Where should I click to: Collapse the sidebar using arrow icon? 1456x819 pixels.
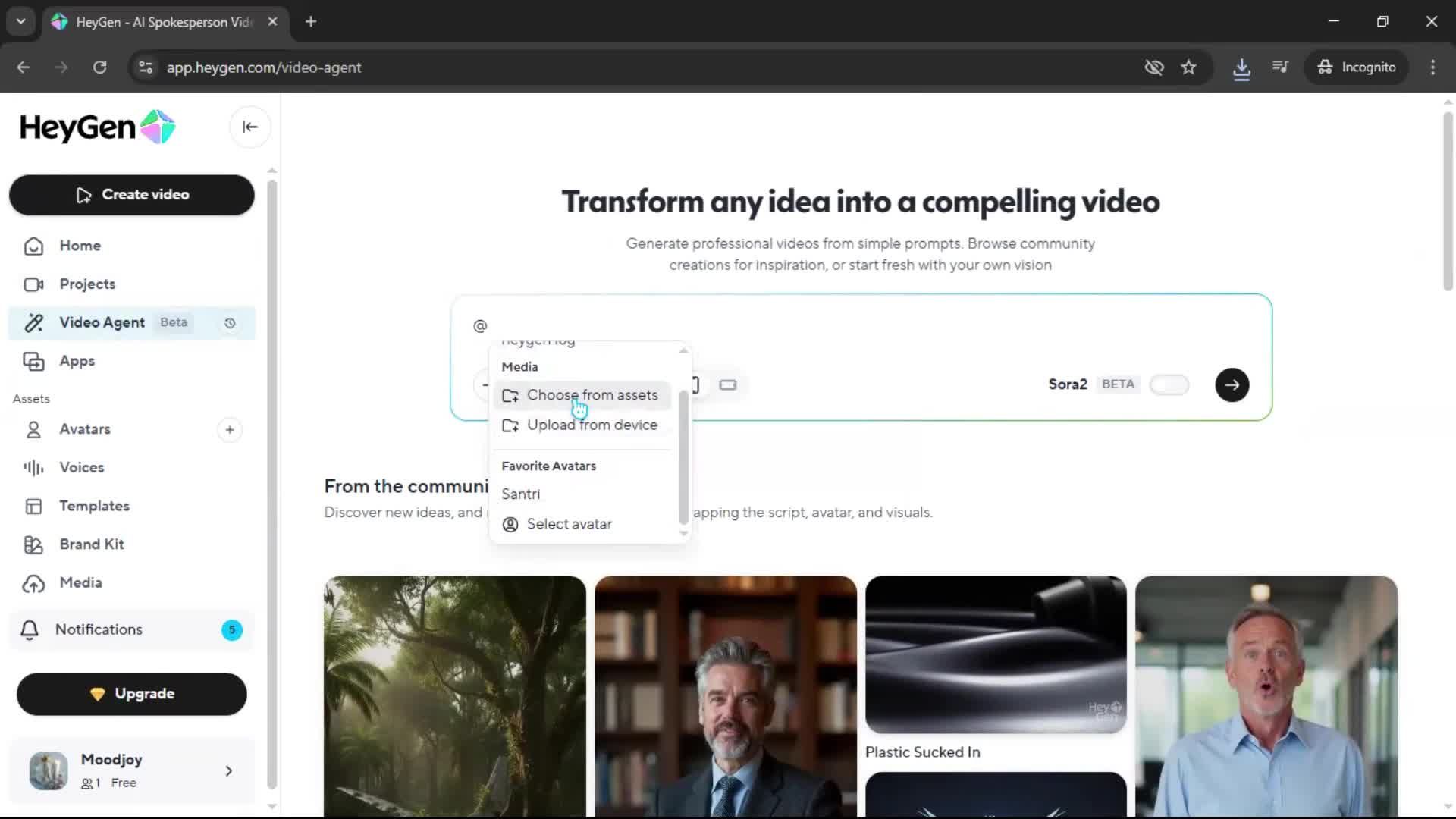[249, 127]
